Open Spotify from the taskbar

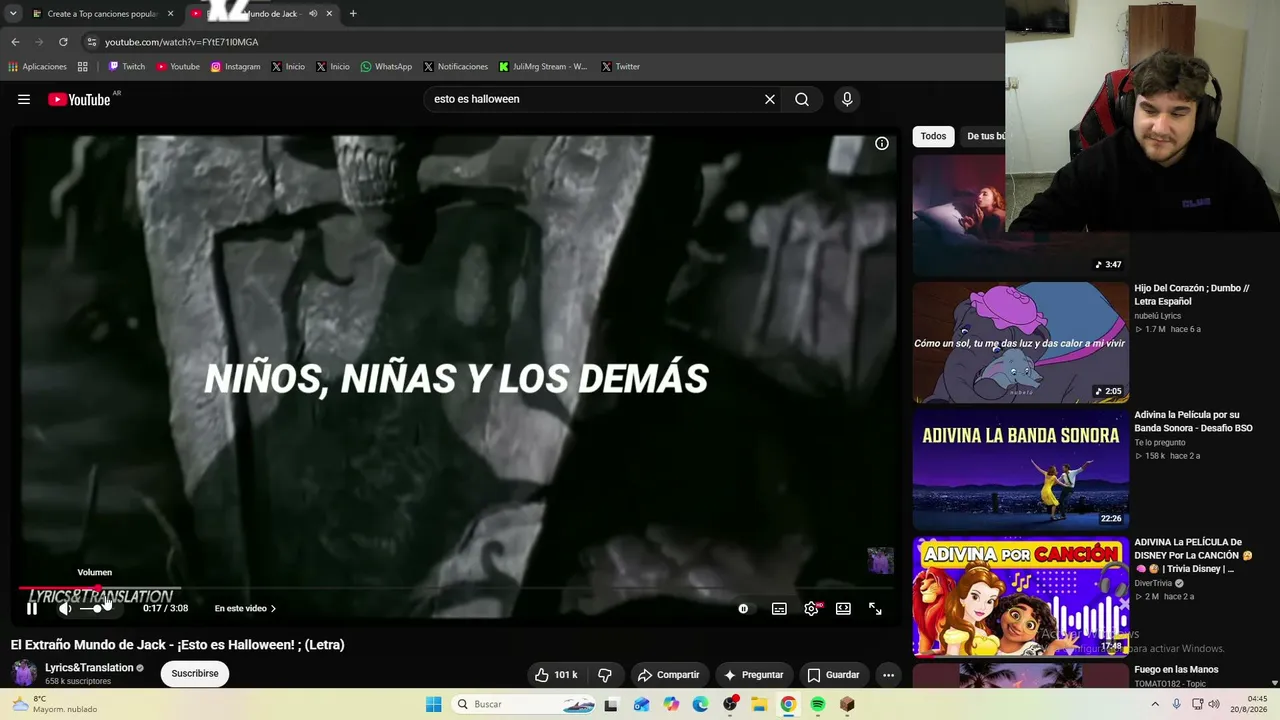pyautogui.click(x=818, y=704)
